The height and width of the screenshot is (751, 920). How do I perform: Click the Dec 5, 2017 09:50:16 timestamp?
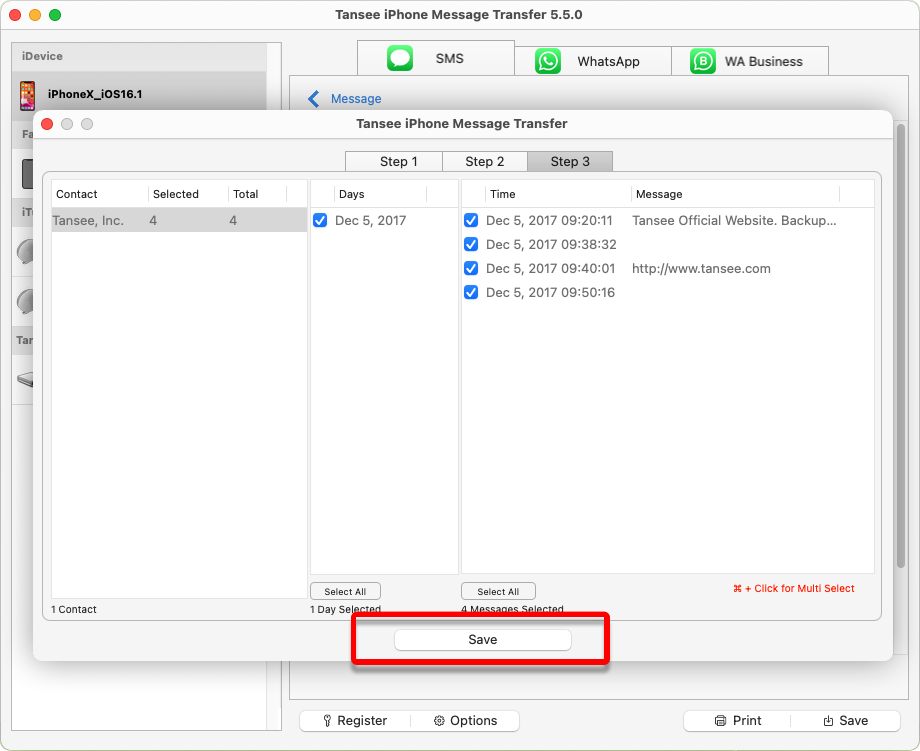click(550, 292)
